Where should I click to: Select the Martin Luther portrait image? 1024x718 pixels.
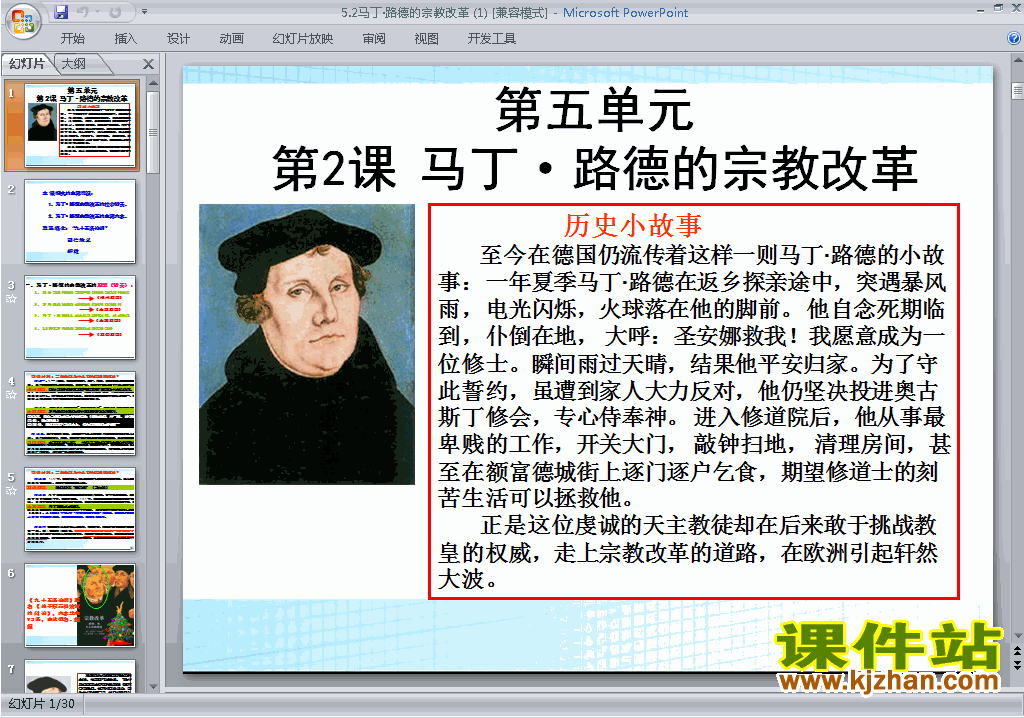pos(307,344)
